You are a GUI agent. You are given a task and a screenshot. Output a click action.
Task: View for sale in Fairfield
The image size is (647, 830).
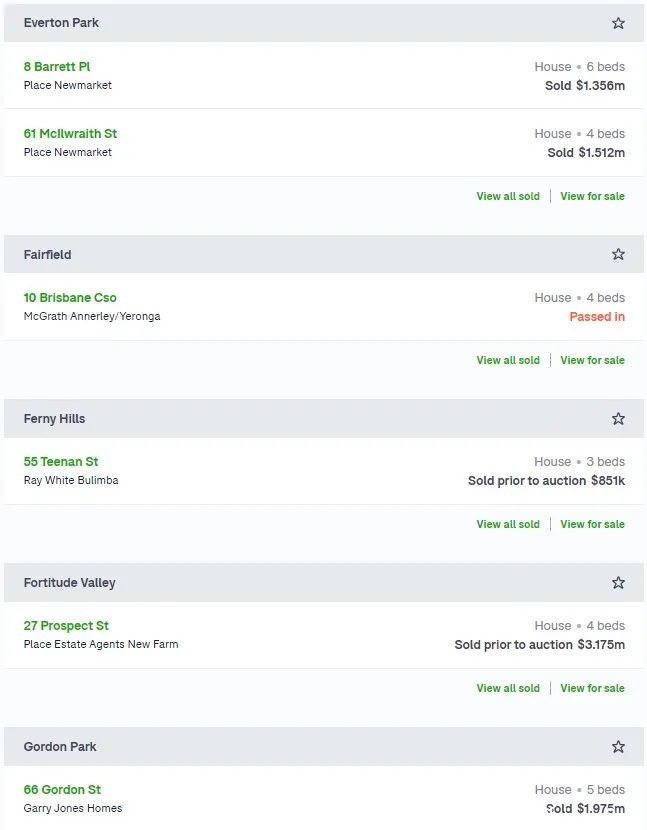pyautogui.click(x=592, y=360)
